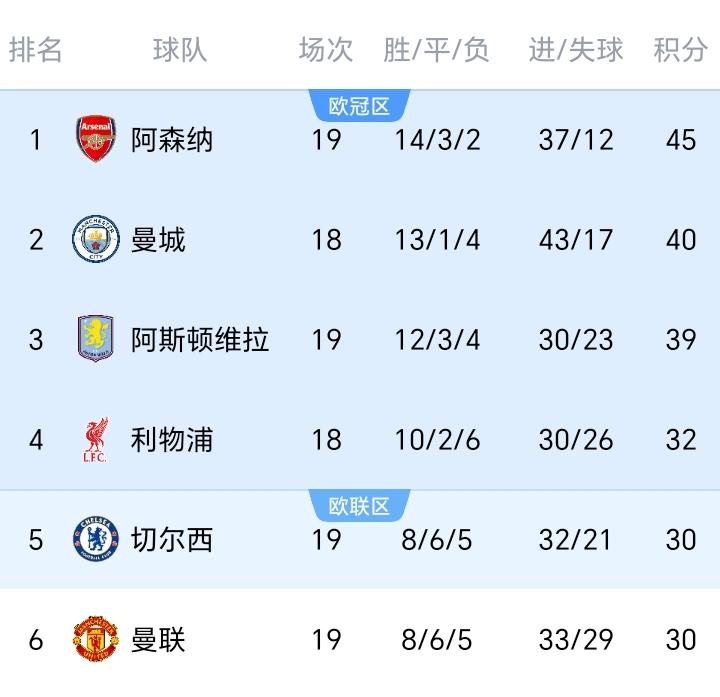Open the 曼联 team name
Viewport: 720px width, 697px height.
pyautogui.click(x=158, y=639)
